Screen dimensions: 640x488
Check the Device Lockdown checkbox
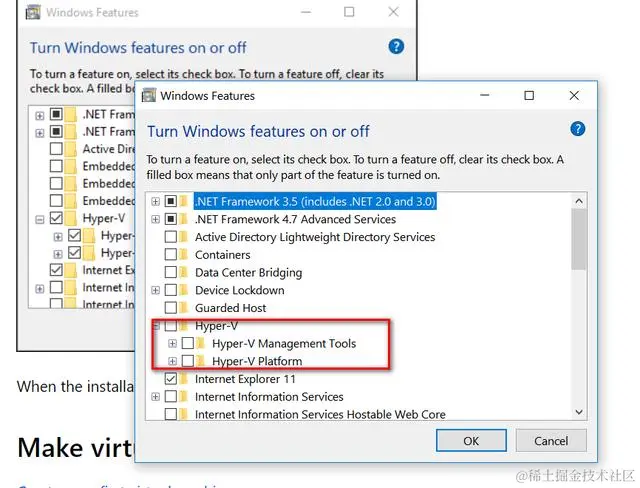click(171, 290)
